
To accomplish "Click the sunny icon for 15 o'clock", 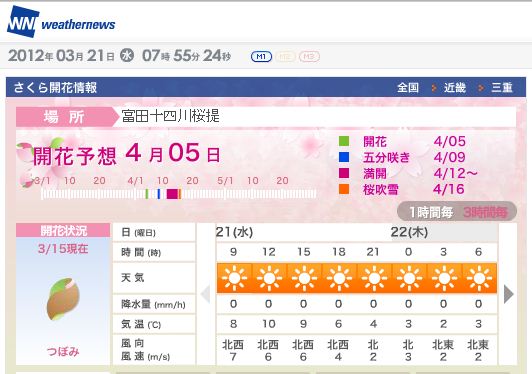I will [x=304, y=278].
